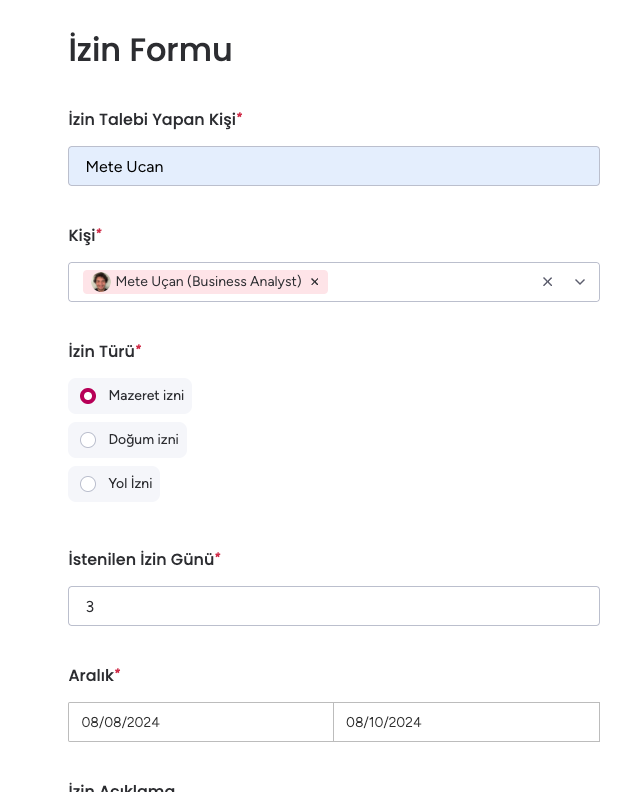Viewport: 640px width, 792px height.
Task: Pick the Yol İzni radio option
Action: (x=114, y=484)
